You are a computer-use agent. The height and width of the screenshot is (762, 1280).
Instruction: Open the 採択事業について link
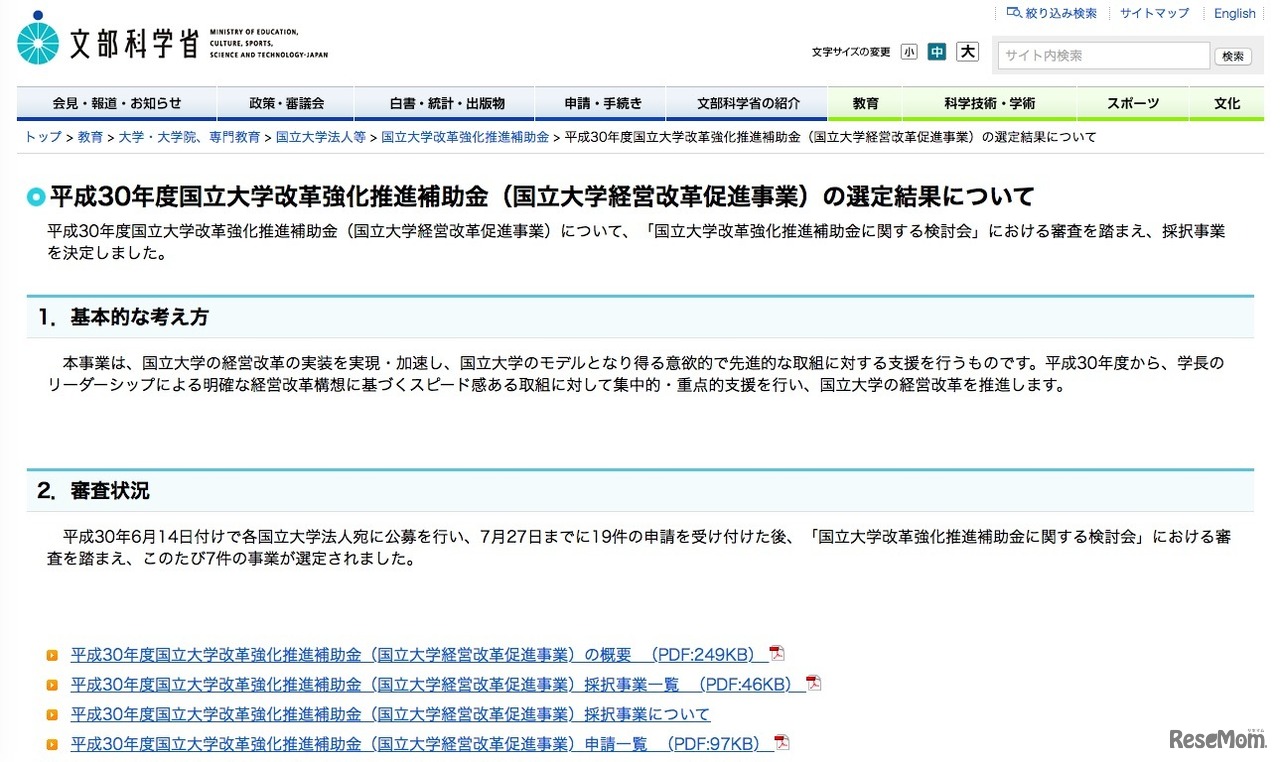(x=390, y=715)
